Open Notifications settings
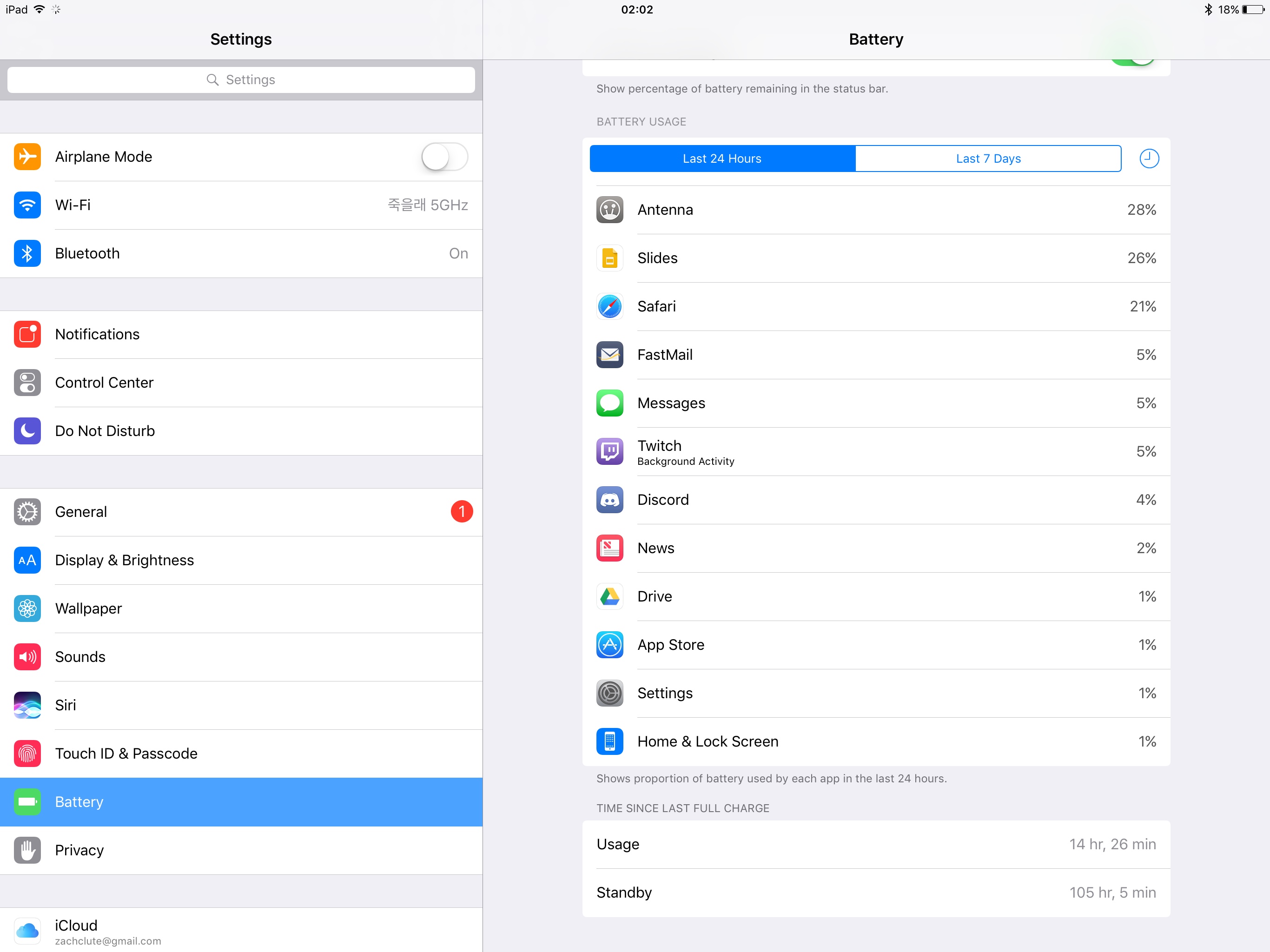This screenshot has width=1270, height=952. coord(241,334)
